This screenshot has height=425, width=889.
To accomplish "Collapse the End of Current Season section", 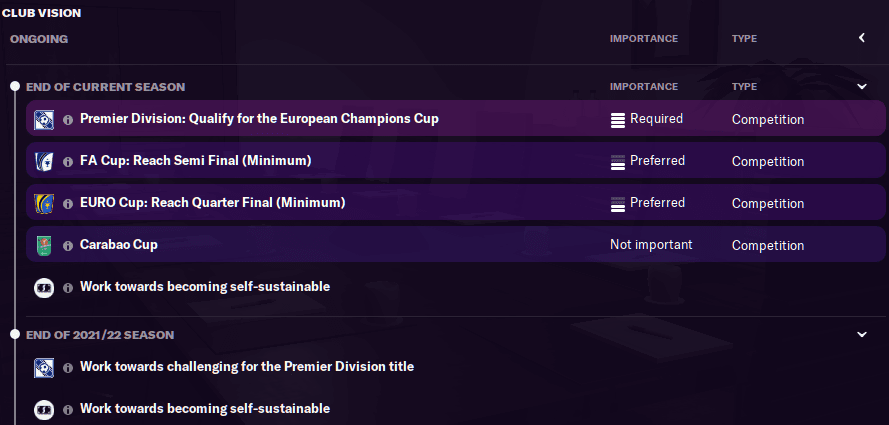I will click(x=862, y=87).
